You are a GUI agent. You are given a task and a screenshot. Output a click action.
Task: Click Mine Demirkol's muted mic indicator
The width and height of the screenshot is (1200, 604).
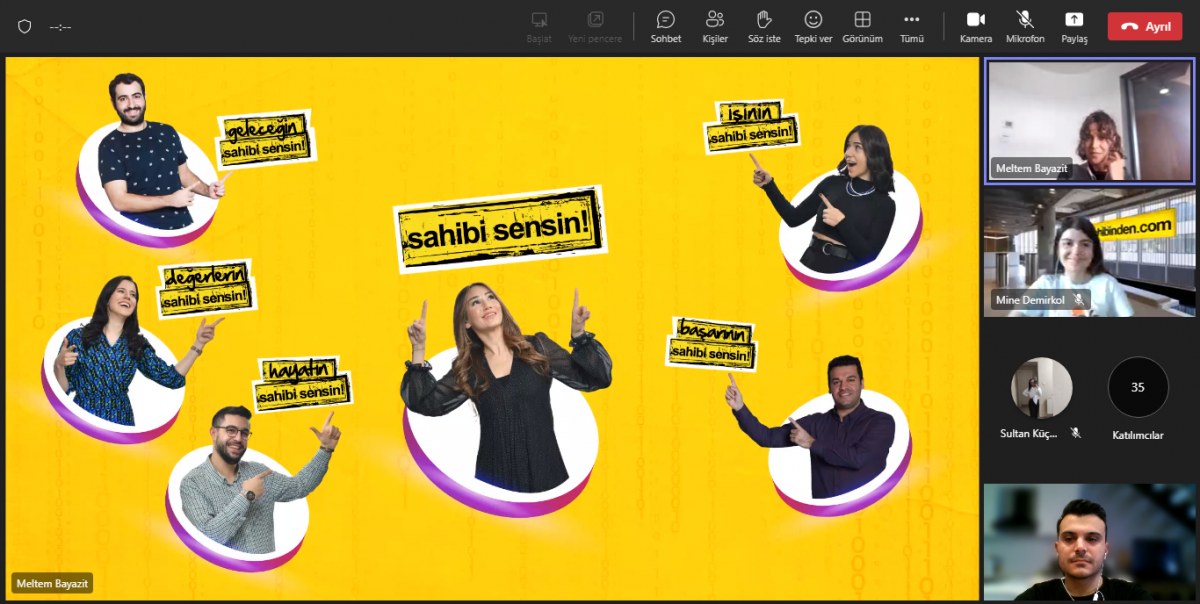1079,299
